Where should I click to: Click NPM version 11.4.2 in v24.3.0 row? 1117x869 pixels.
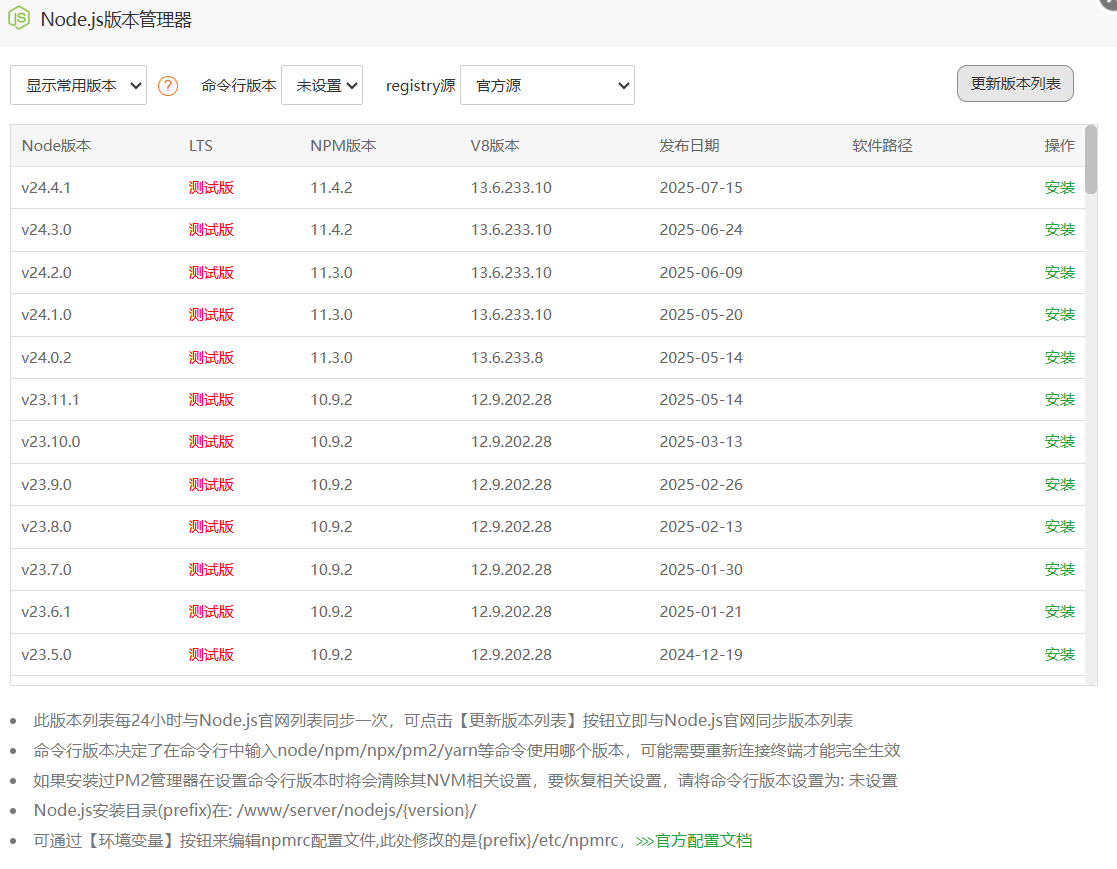[331, 229]
